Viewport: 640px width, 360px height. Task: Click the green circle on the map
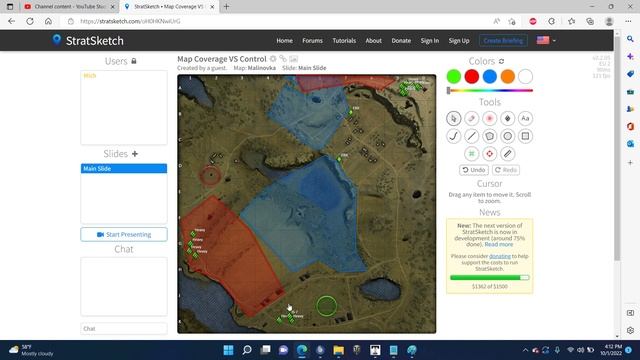pos(327,306)
